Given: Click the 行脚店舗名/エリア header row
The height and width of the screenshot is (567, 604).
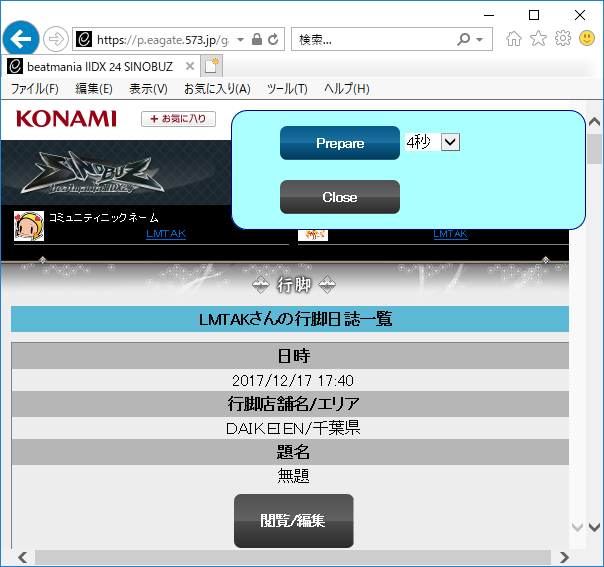Looking at the screenshot, I should pos(290,404).
